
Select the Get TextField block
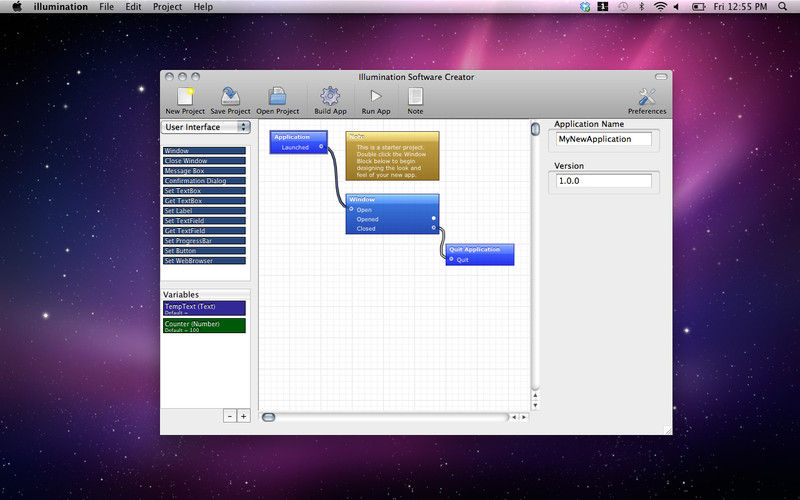(x=204, y=231)
